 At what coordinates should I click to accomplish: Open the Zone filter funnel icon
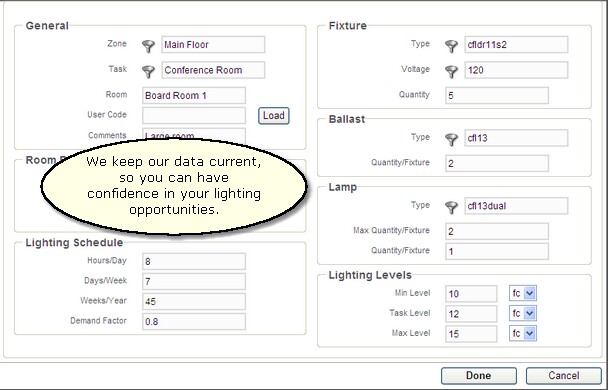click(x=148, y=46)
